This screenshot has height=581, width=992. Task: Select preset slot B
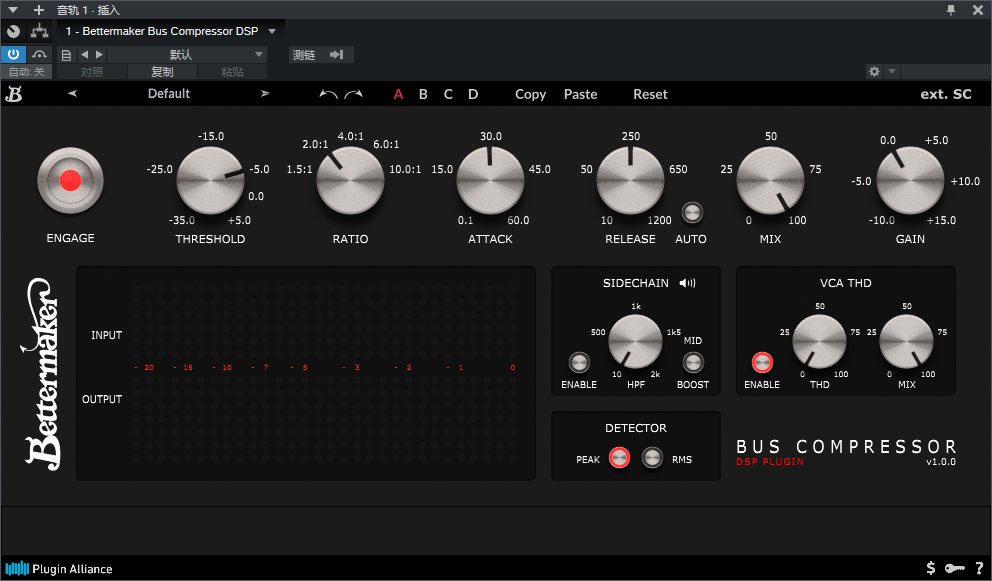pyautogui.click(x=423, y=94)
